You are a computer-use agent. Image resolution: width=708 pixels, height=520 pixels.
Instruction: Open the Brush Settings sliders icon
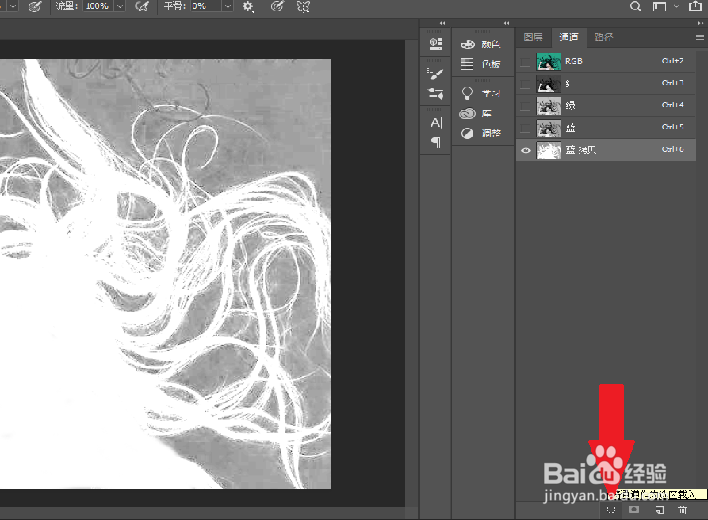435,93
